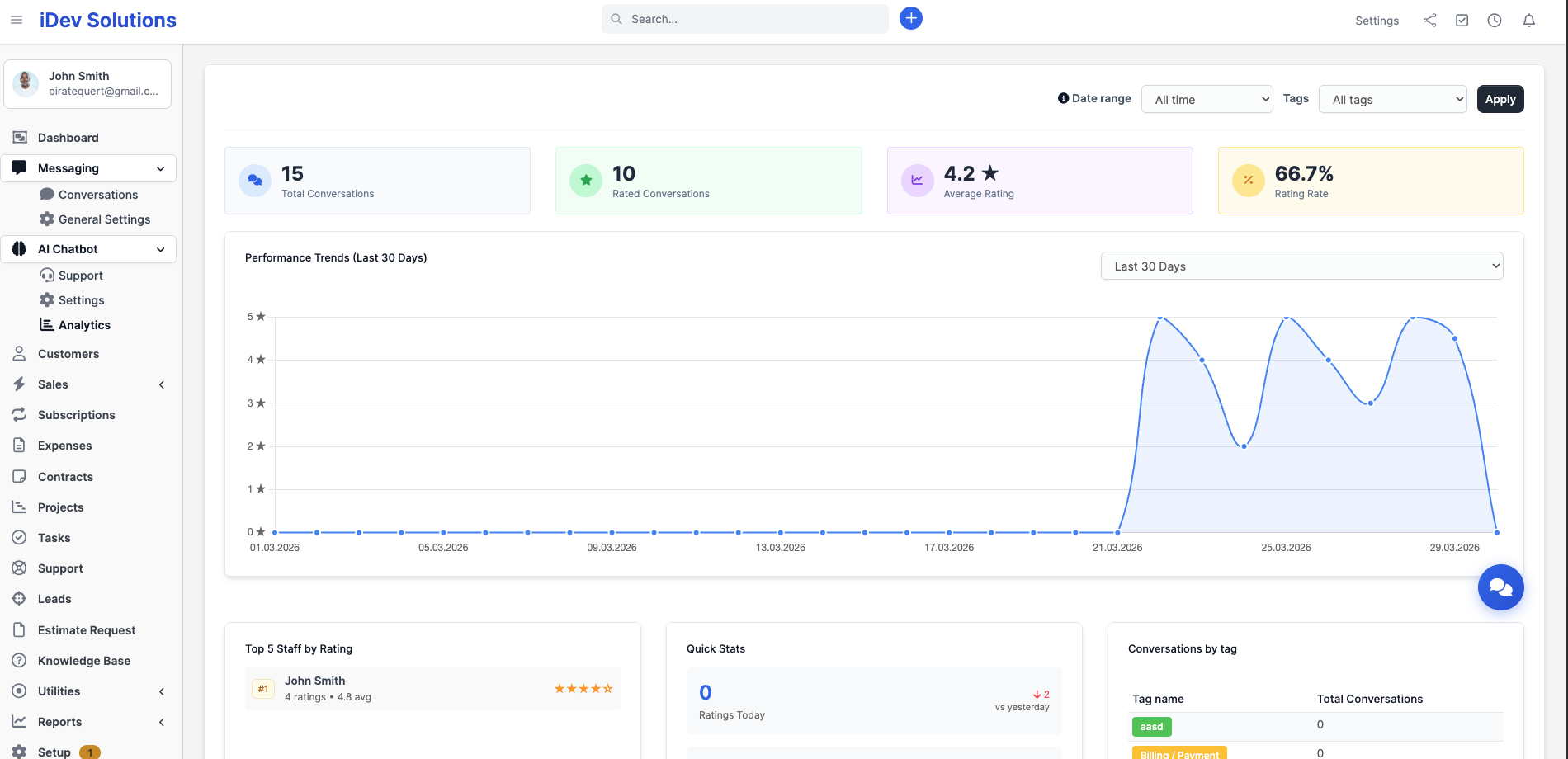Click John Smith's profile avatar
The height and width of the screenshot is (759, 1568).
coord(26,83)
